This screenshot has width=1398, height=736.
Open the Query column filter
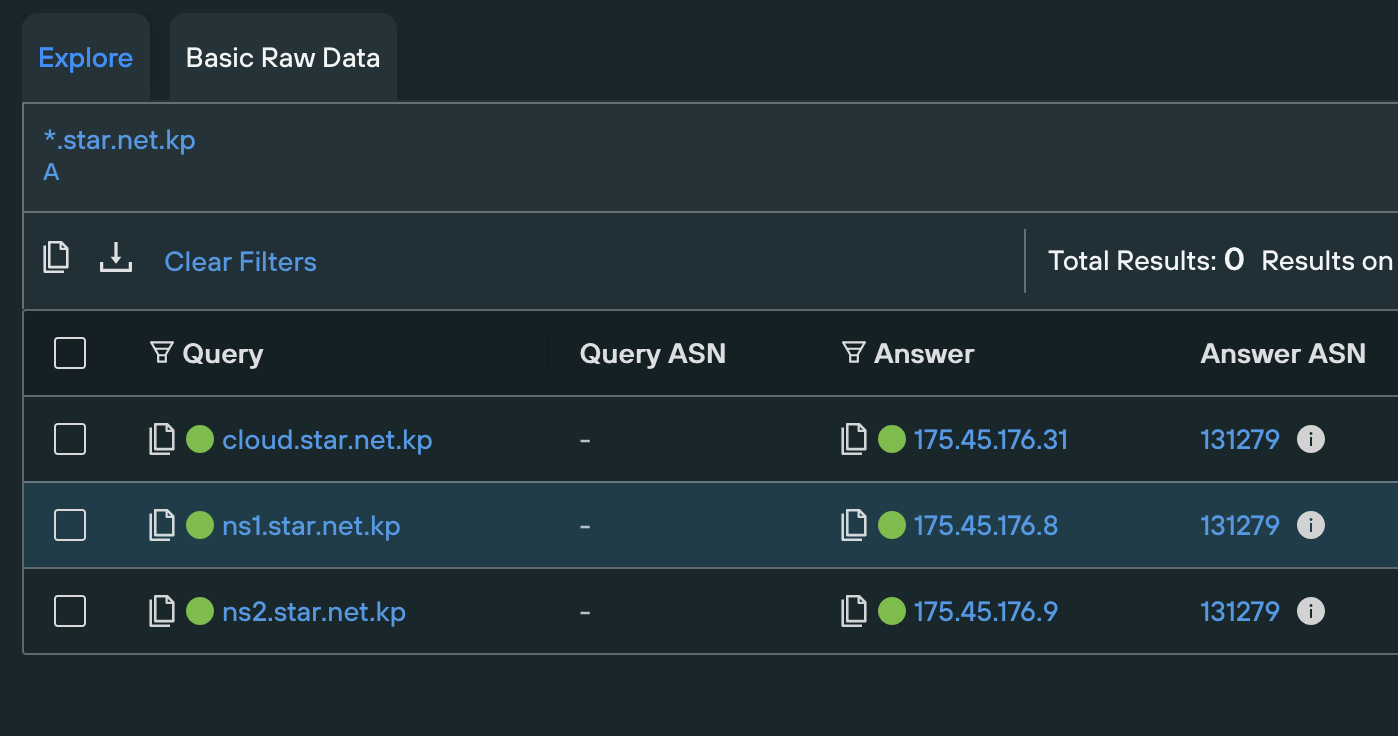pos(161,353)
